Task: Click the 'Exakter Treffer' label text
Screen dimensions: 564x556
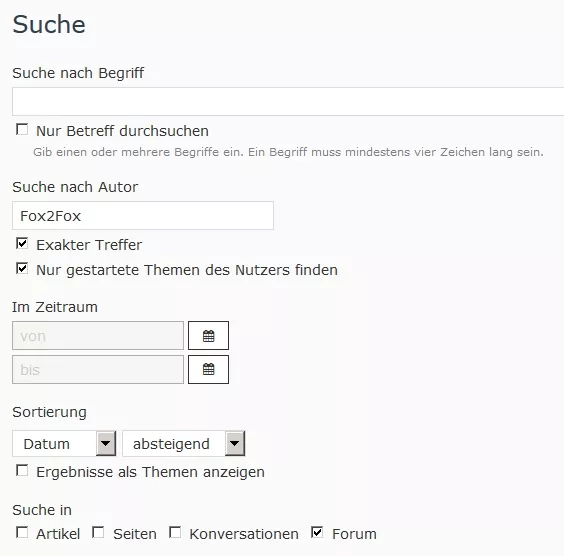Action: click(x=89, y=245)
